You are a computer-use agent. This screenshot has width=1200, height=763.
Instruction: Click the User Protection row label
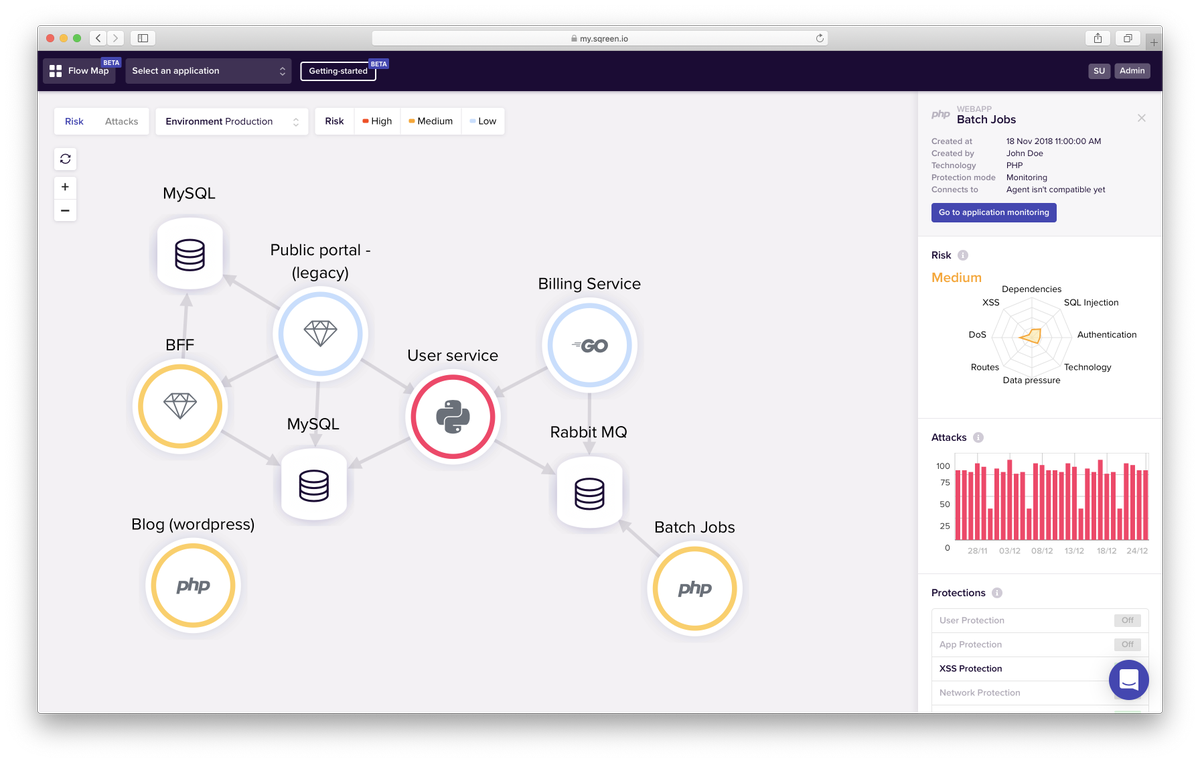pyautogui.click(x=972, y=621)
